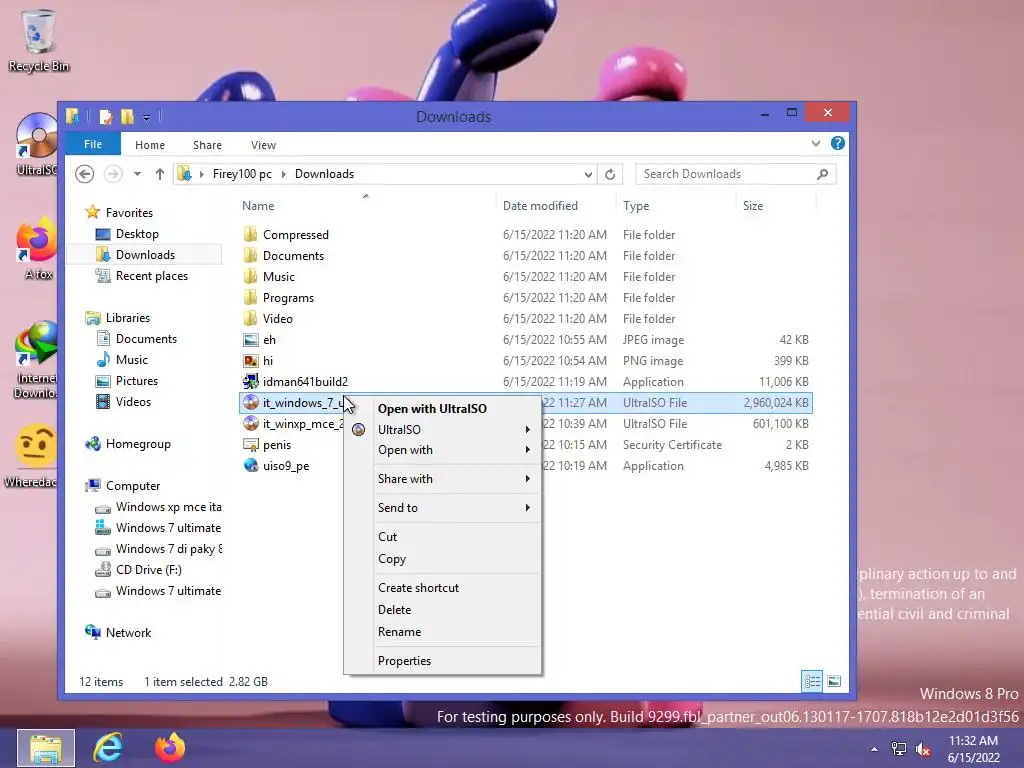Open Properties from the context menu

point(443,661)
